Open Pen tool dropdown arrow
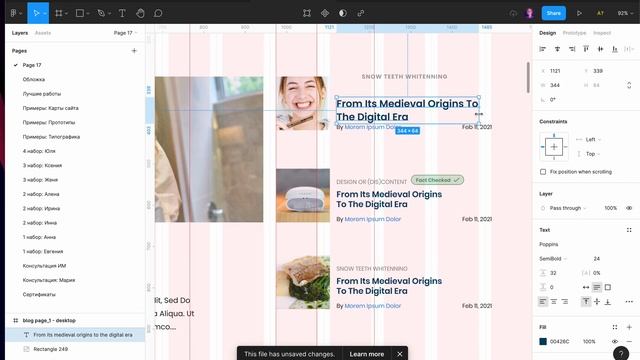 pos(109,13)
